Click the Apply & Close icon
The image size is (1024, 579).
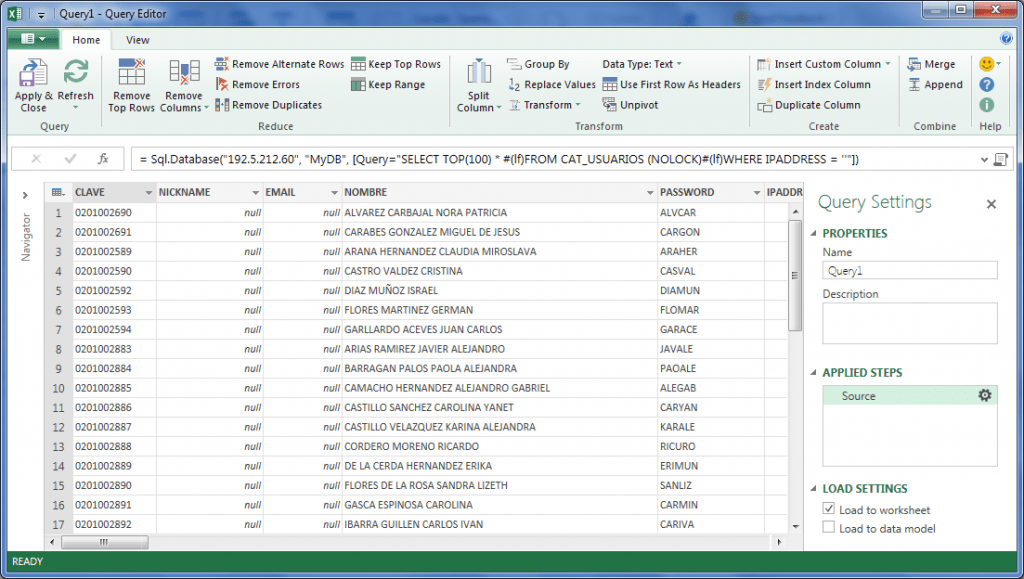click(x=33, y=72)
